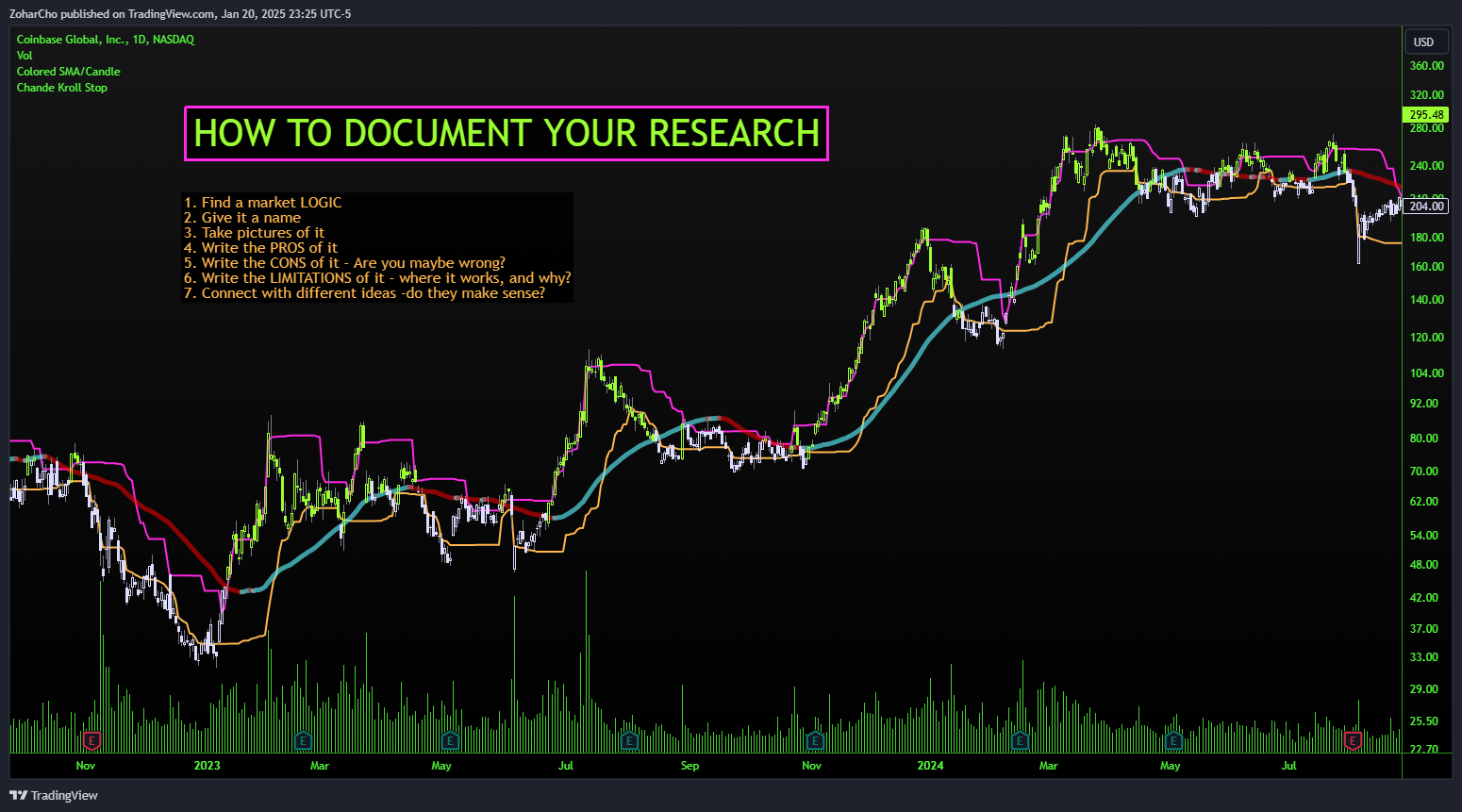Click the earnings E marker just before Mar 2024
1462x812 pixels.
pyautogui.click(x=1020, y=740)
